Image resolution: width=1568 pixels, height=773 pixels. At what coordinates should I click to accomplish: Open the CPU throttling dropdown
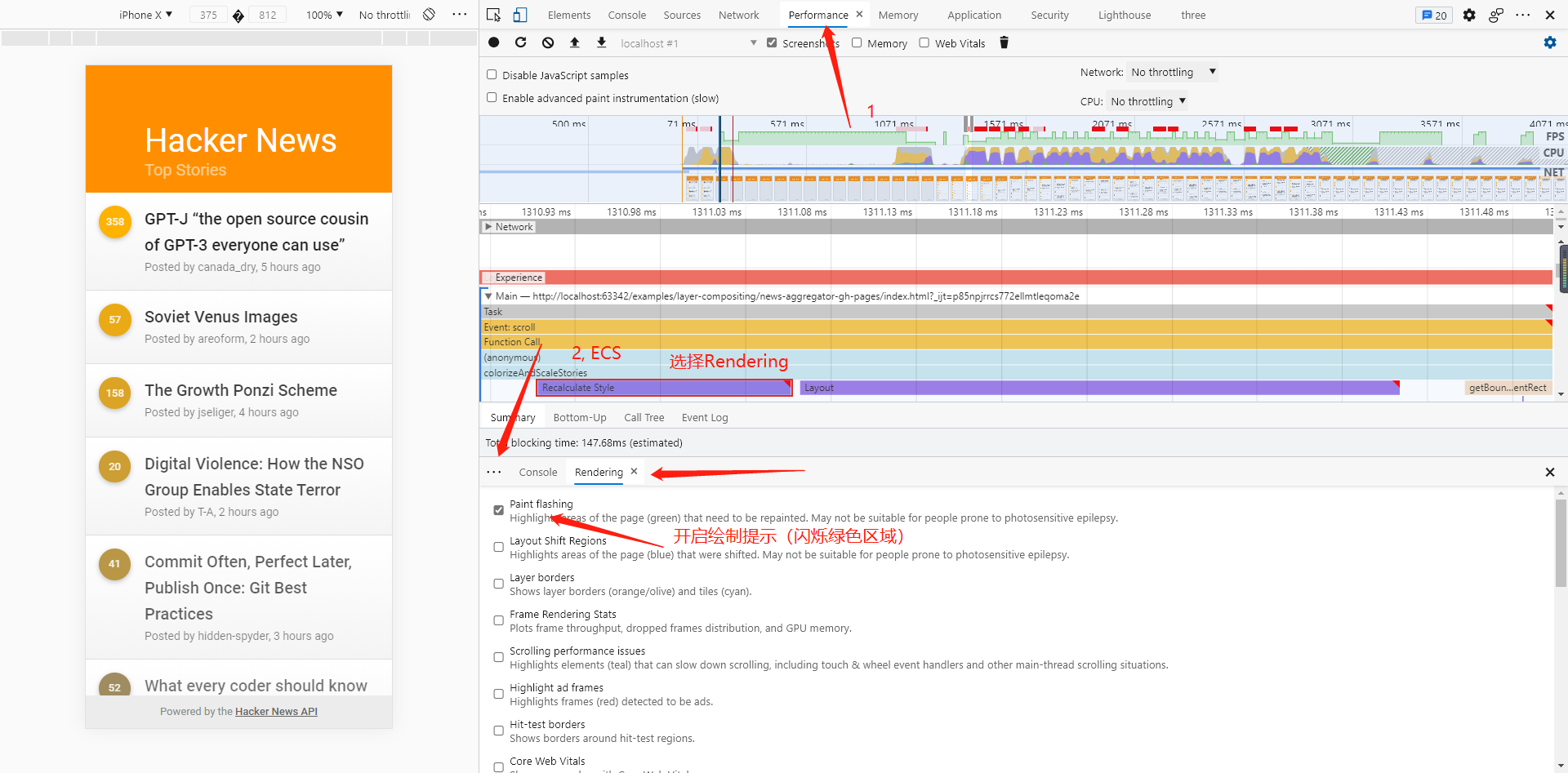point(1147,101)
